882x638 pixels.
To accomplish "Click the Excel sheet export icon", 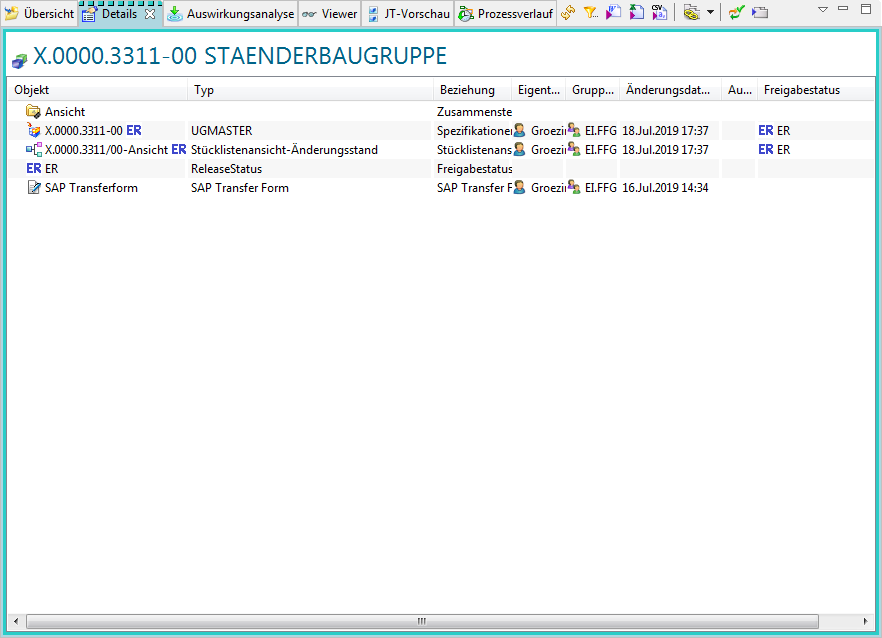I will click(636, 13).
